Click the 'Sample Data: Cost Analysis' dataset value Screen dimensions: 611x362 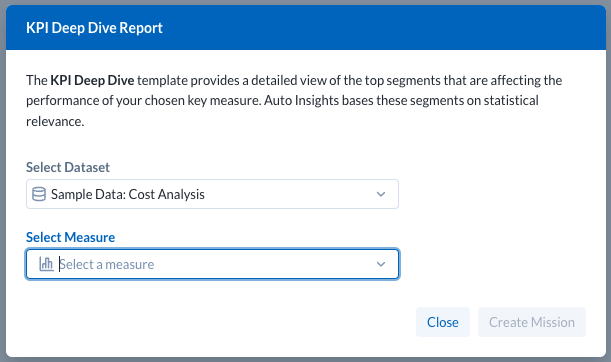point(128,194)
